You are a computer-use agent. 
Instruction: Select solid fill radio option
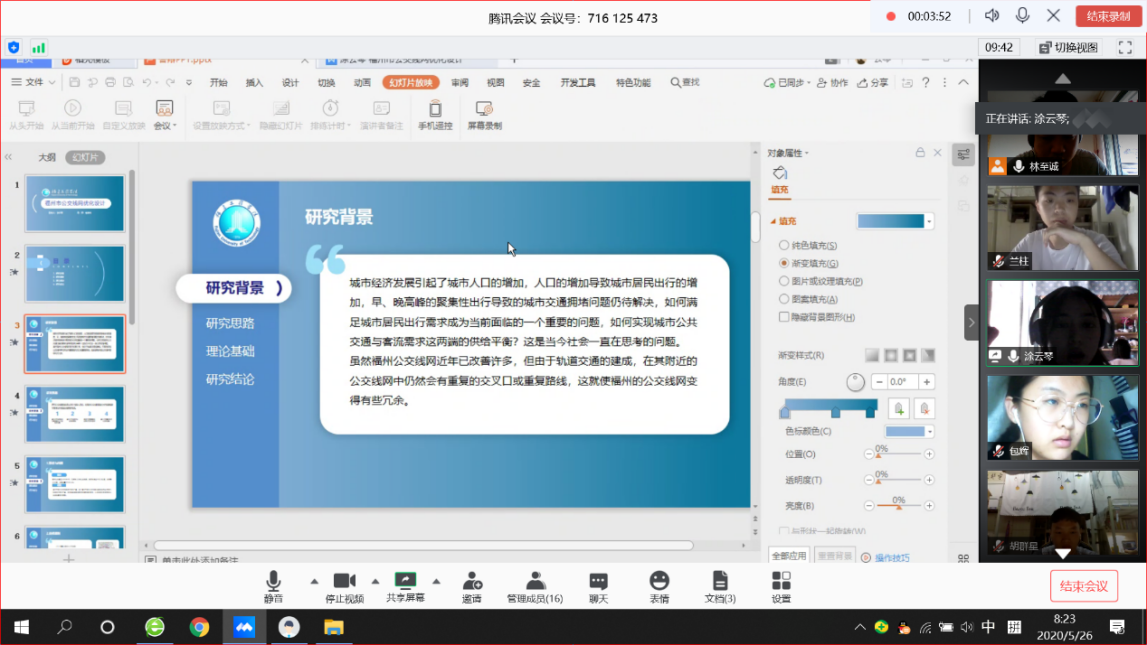pos(783,245)
